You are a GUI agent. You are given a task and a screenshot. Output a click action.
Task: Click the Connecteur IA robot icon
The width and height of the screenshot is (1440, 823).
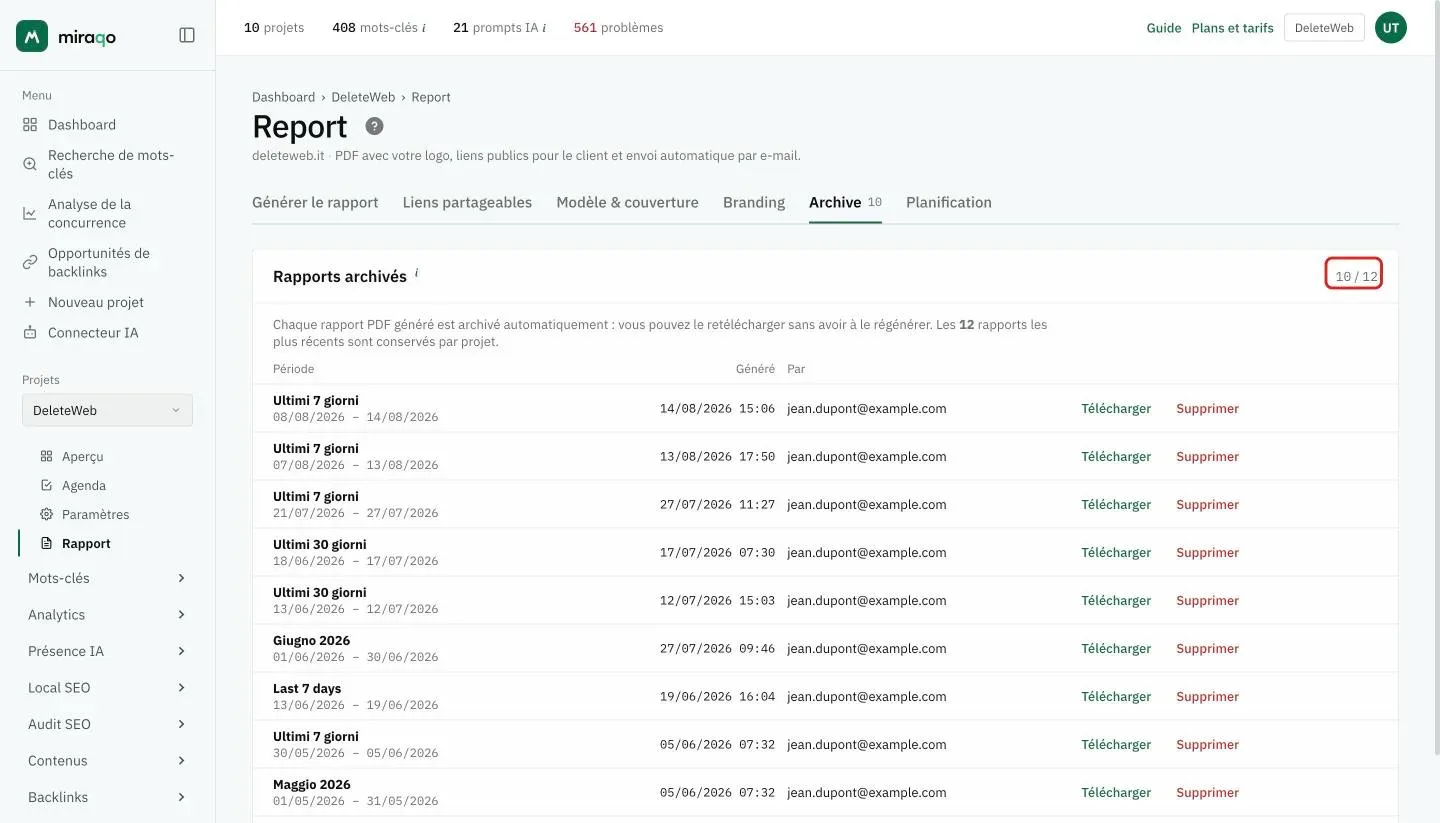[30, 333]
